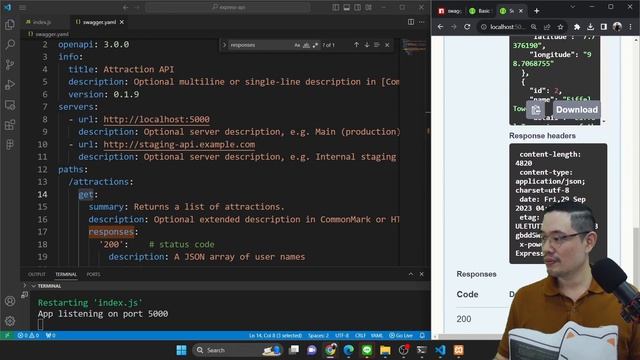Open the Accounts menu in VS Code activity bar
The height and width of the screenshot is (360, 640).
tap(10, 301)
